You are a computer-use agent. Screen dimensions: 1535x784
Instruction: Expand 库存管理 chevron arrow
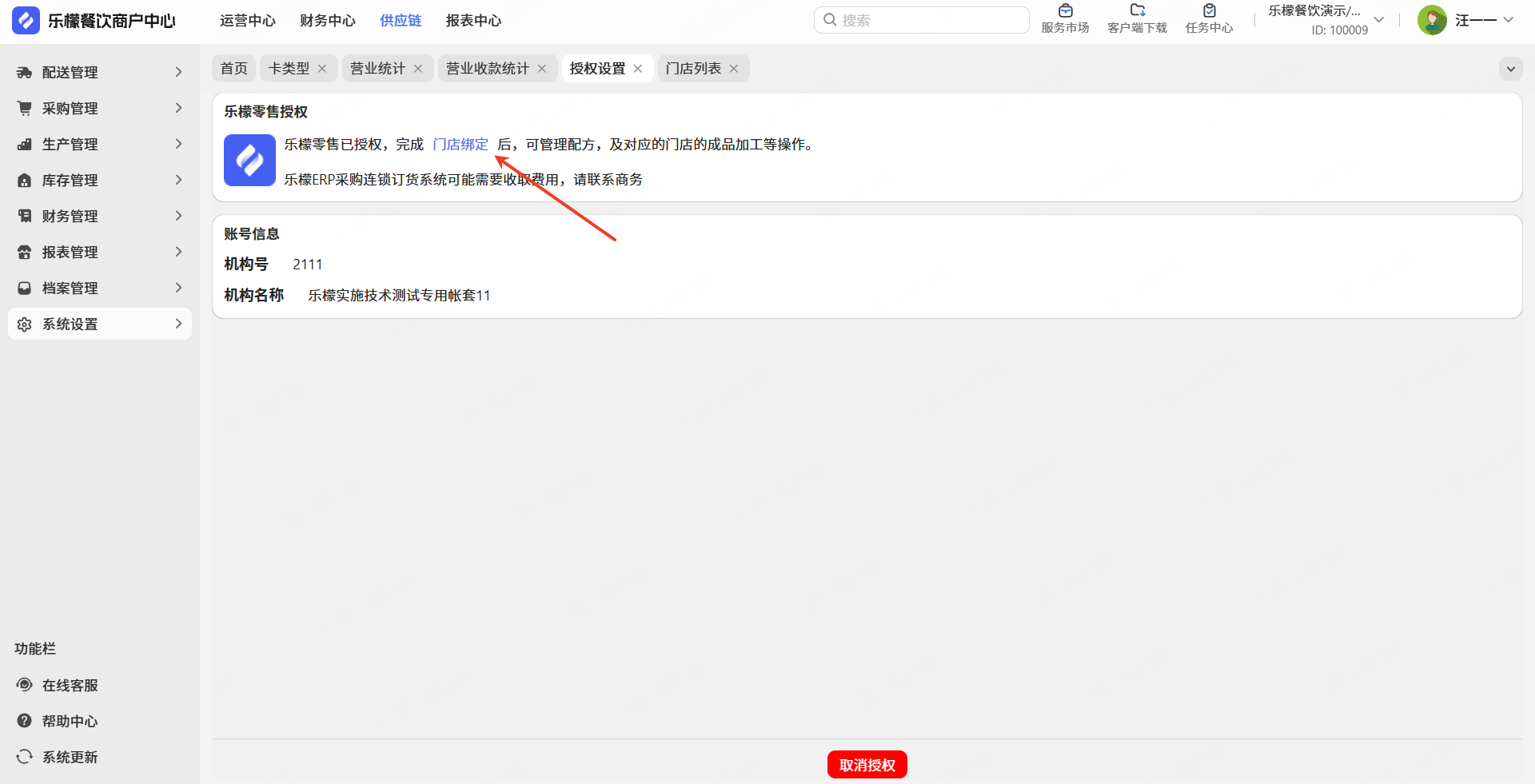178,180
